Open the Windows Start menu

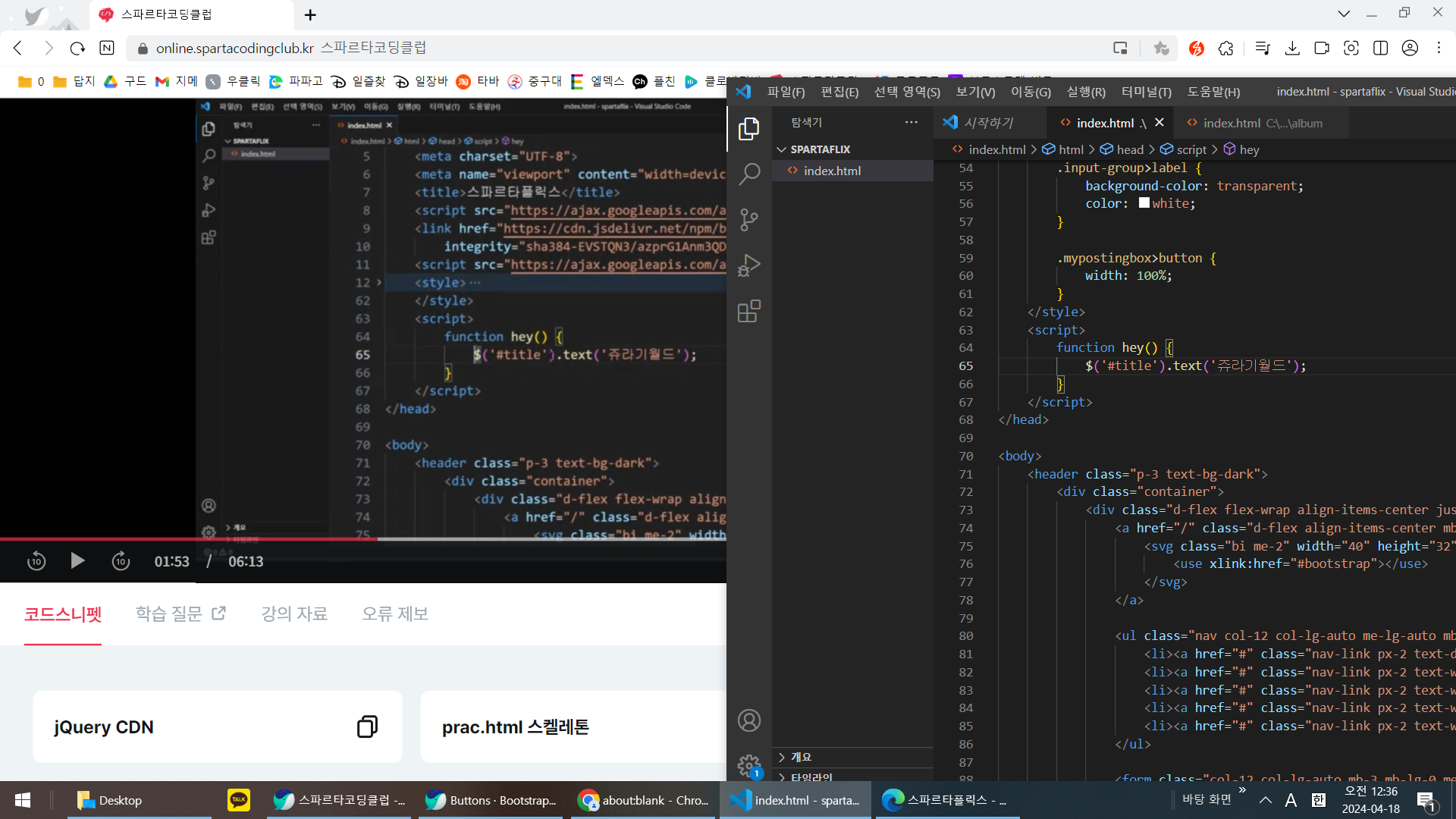click(23, 800)
